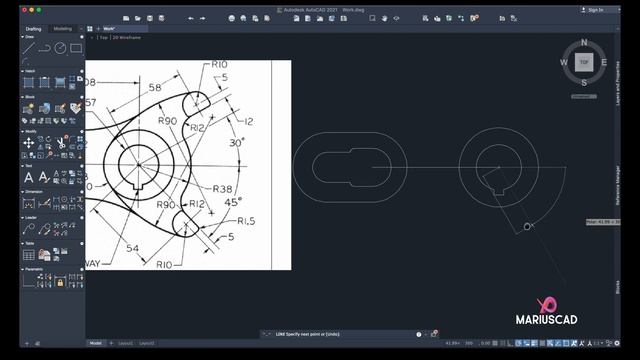This screenshot has width=640, height=360.
Task: Switch to the Drafting workspace tab
Action: click(x=33, y=29)
